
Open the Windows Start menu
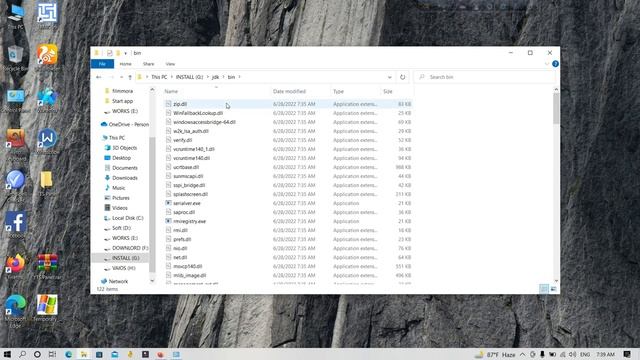coord(7,354)
